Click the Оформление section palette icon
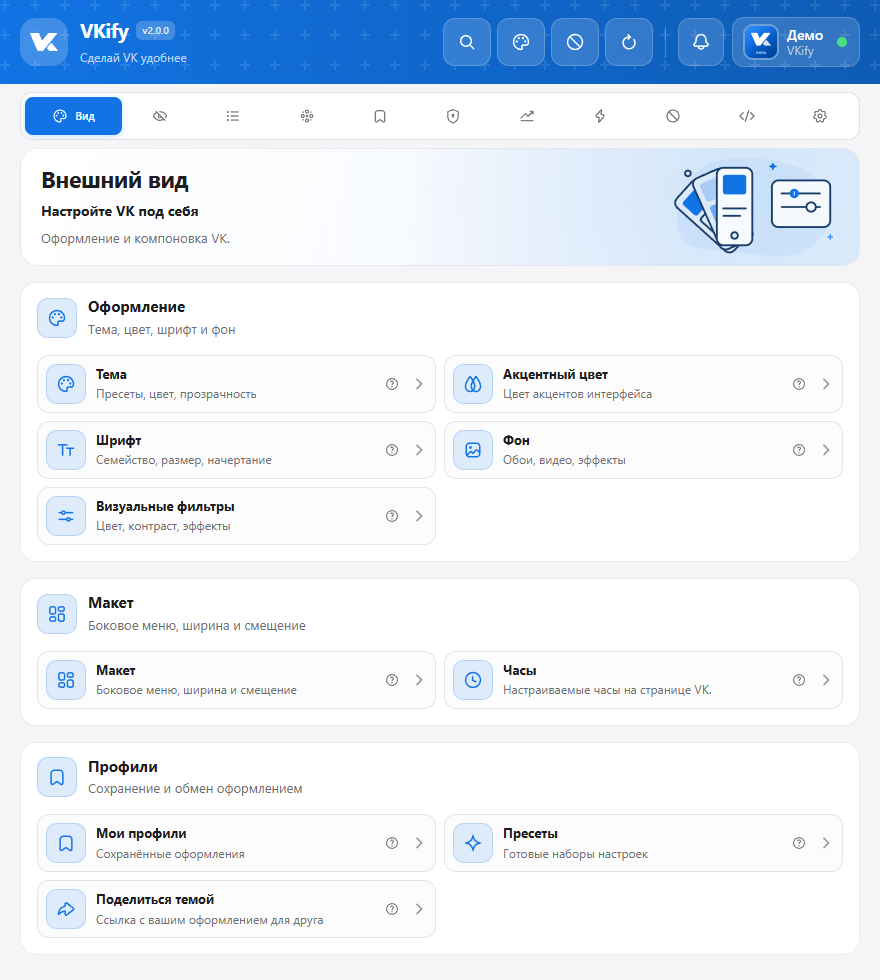The height and width of the screenshot is (980, 880). (57, 318)
